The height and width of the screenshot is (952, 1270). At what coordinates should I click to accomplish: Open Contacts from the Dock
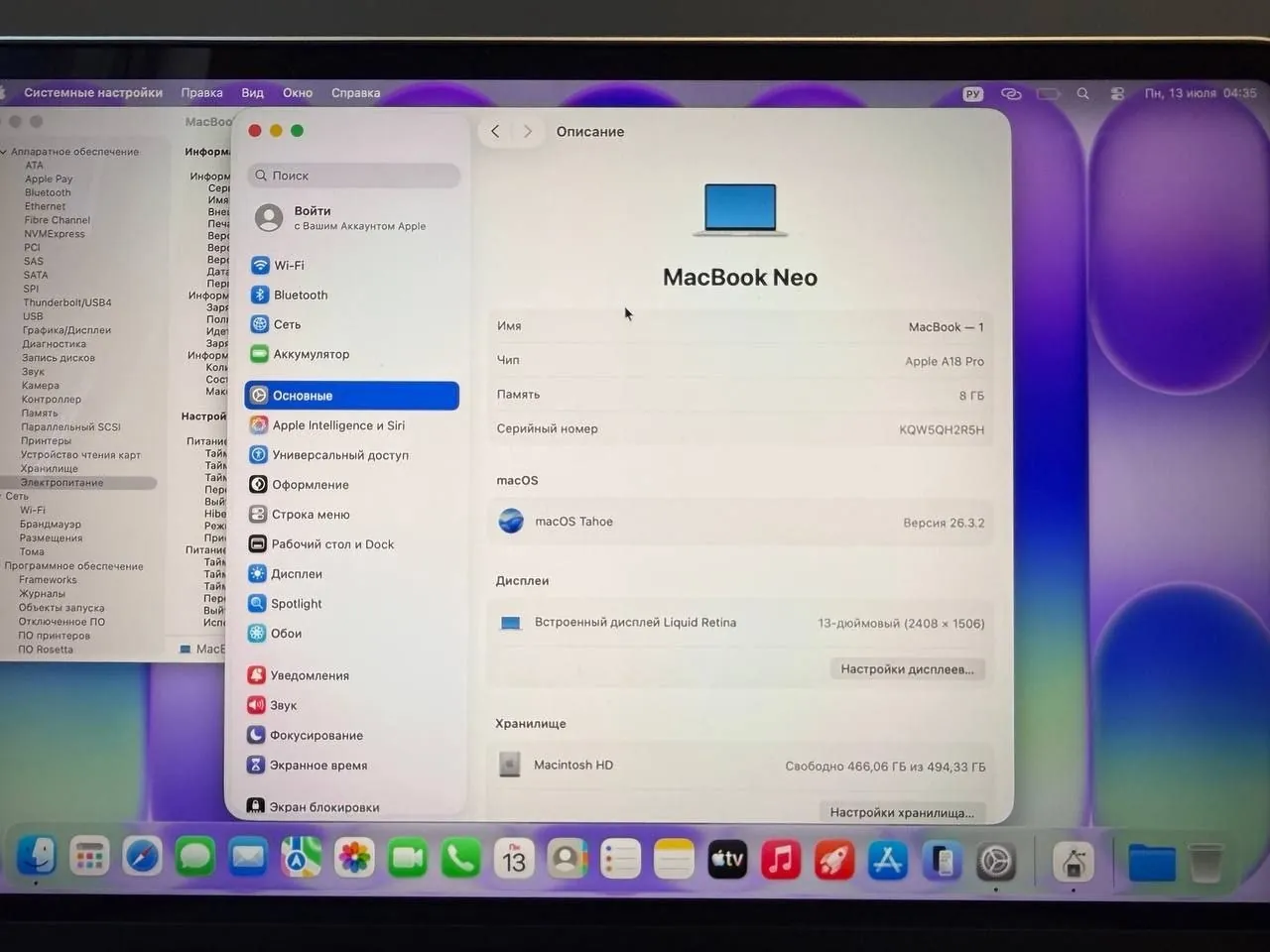click(567, 859)
